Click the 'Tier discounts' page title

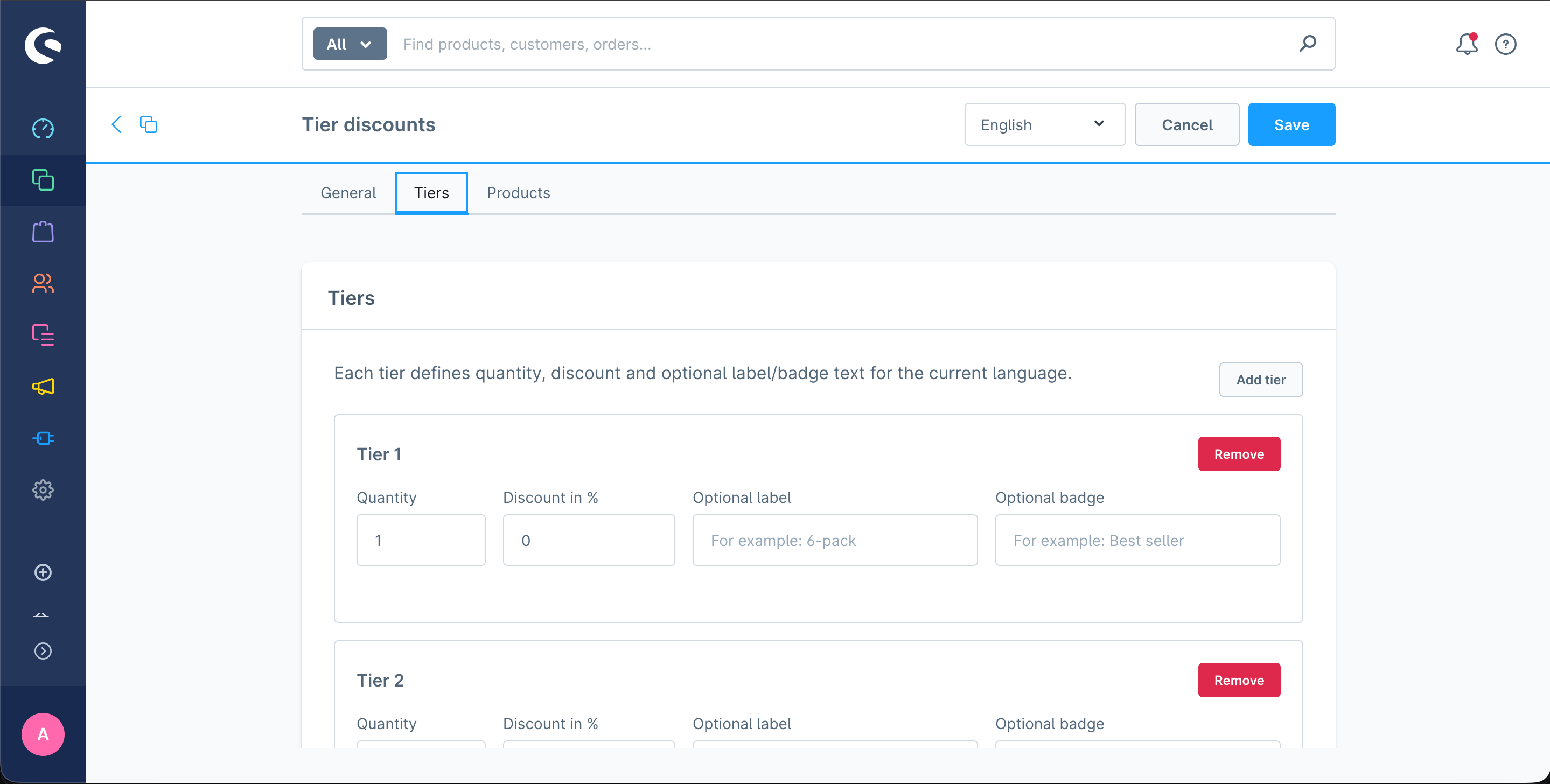pyautogui.click(x=368, y=124)
